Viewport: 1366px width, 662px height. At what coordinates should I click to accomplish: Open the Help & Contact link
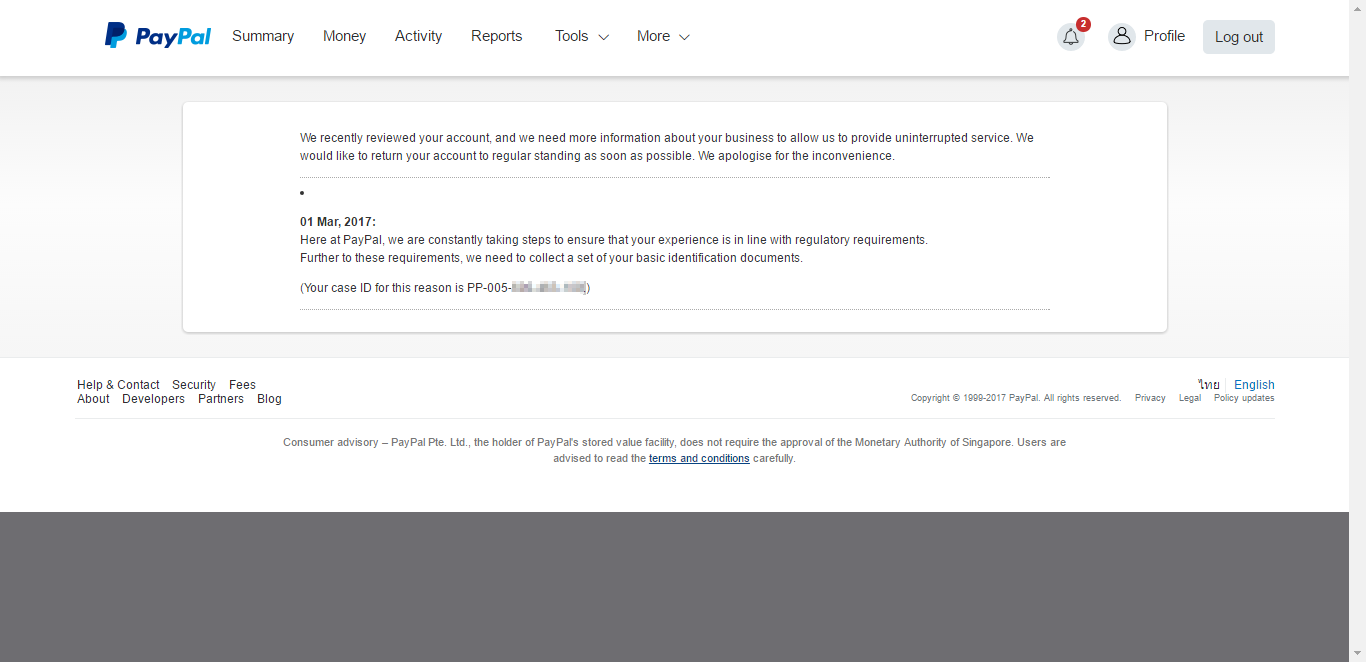[118, 385]
